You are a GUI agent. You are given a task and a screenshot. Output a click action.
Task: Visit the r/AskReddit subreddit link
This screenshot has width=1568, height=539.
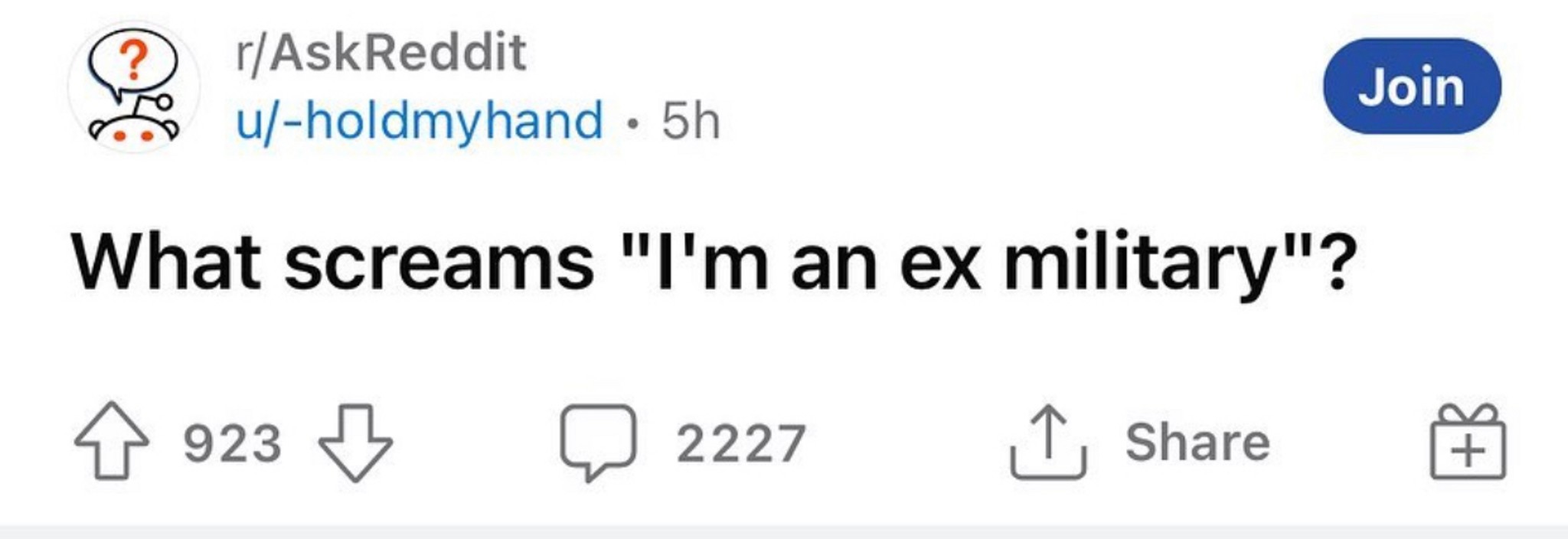coord(381,52)
